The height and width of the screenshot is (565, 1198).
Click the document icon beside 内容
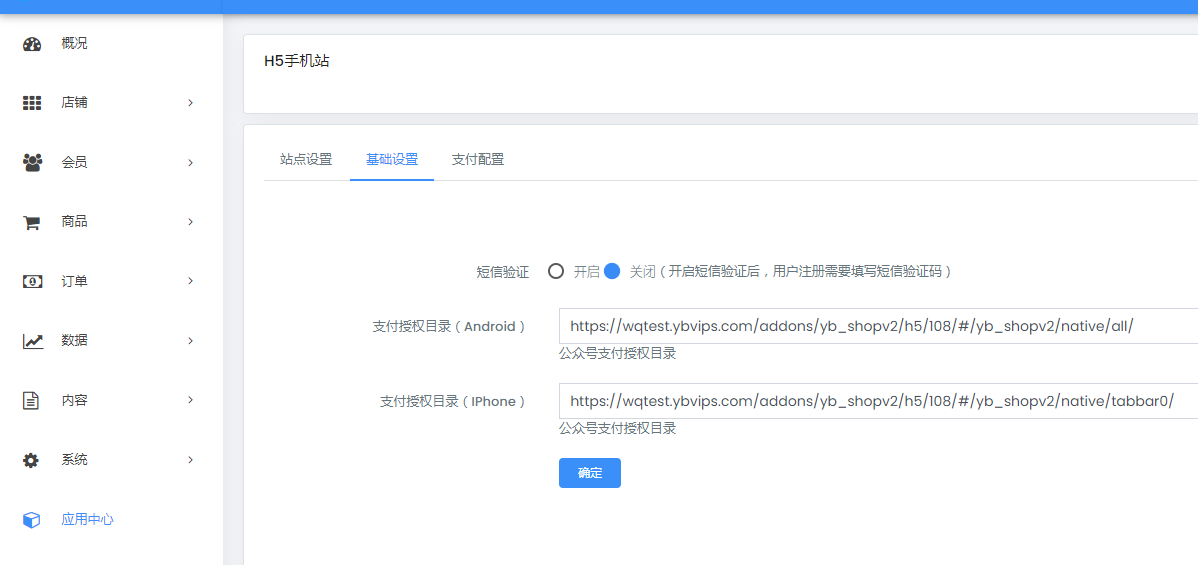click(32, 400)
